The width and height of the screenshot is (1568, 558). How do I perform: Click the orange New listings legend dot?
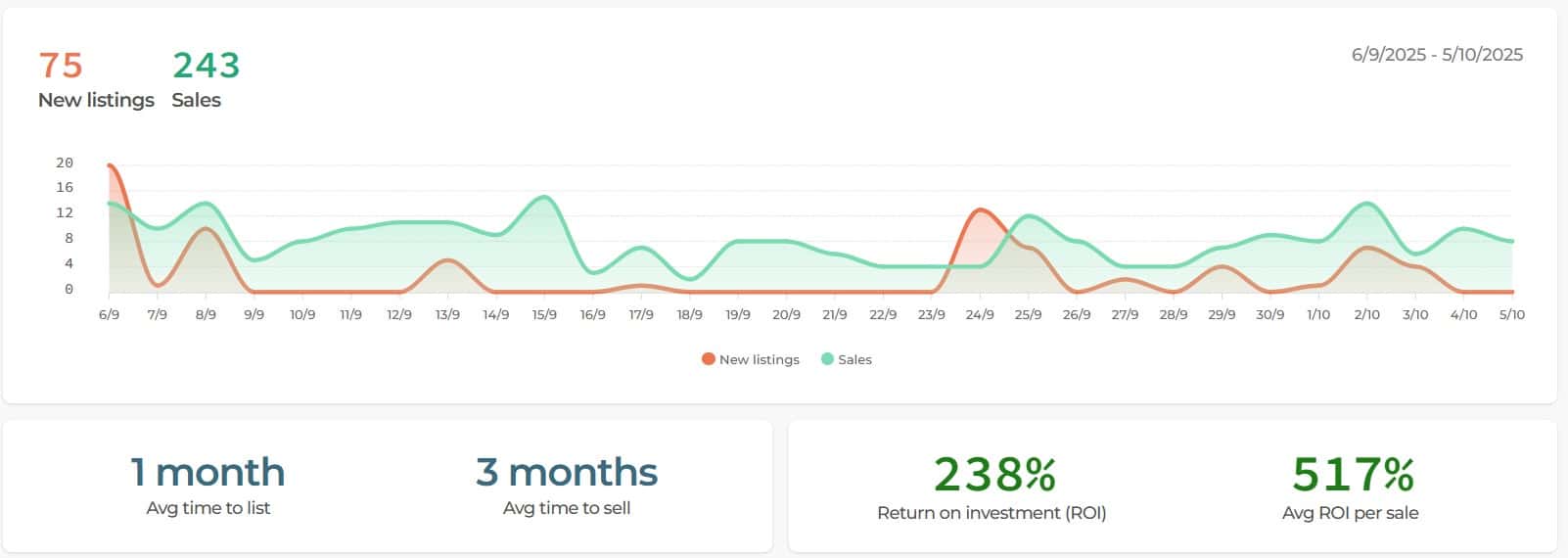pyautogui.click(x=709, y=358)
